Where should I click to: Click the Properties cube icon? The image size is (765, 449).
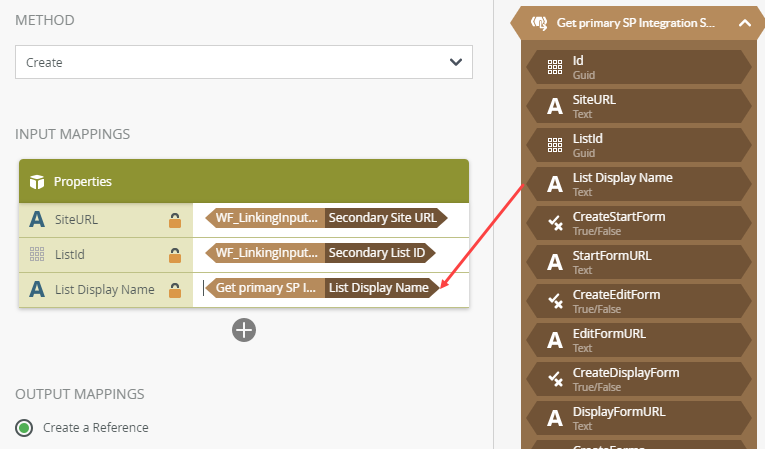[x=37, y=182]
